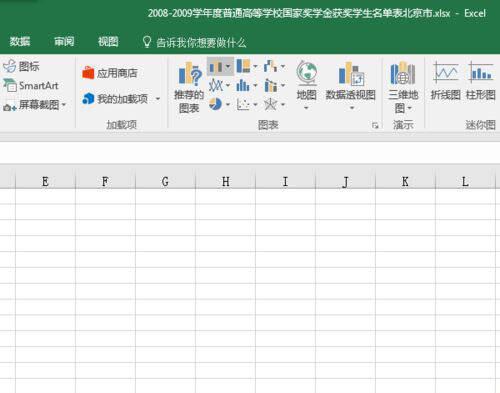Expand the scatter chart dropdown arrow
The image size is (500, 393).
coord(255,105)
